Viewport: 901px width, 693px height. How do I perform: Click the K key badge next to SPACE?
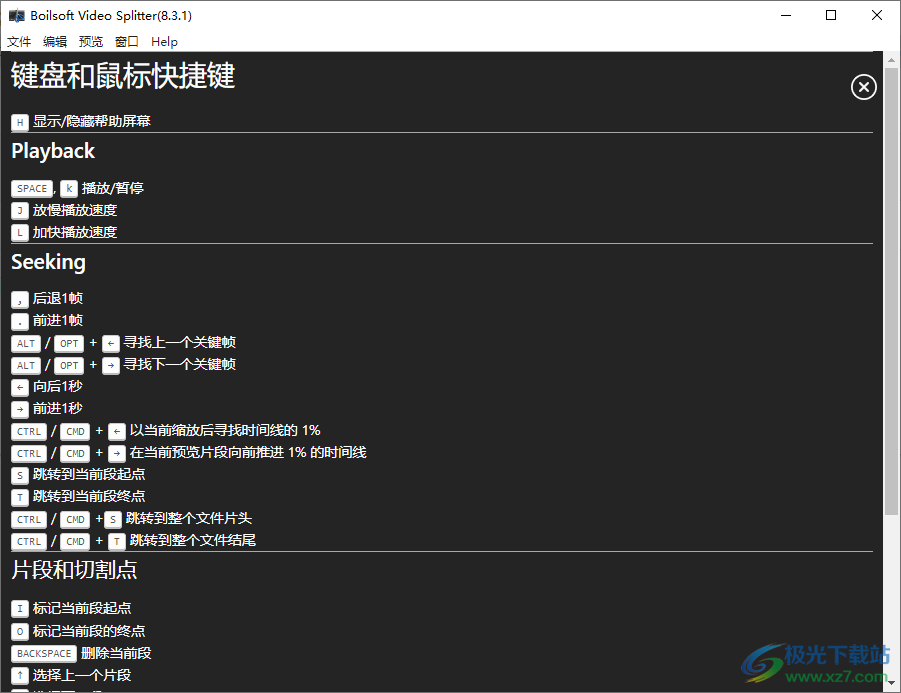coord(68,188)
